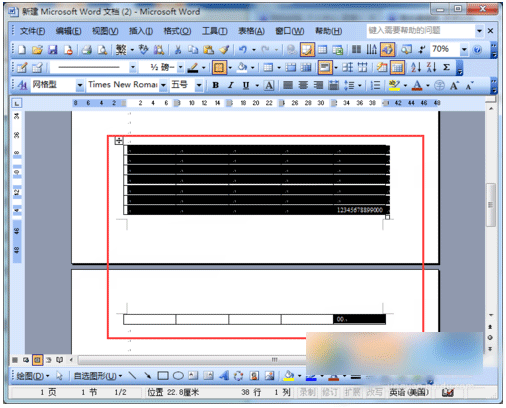Click the Columns layout icon
The width and height of the screenshot is (506, 408).
356,50
